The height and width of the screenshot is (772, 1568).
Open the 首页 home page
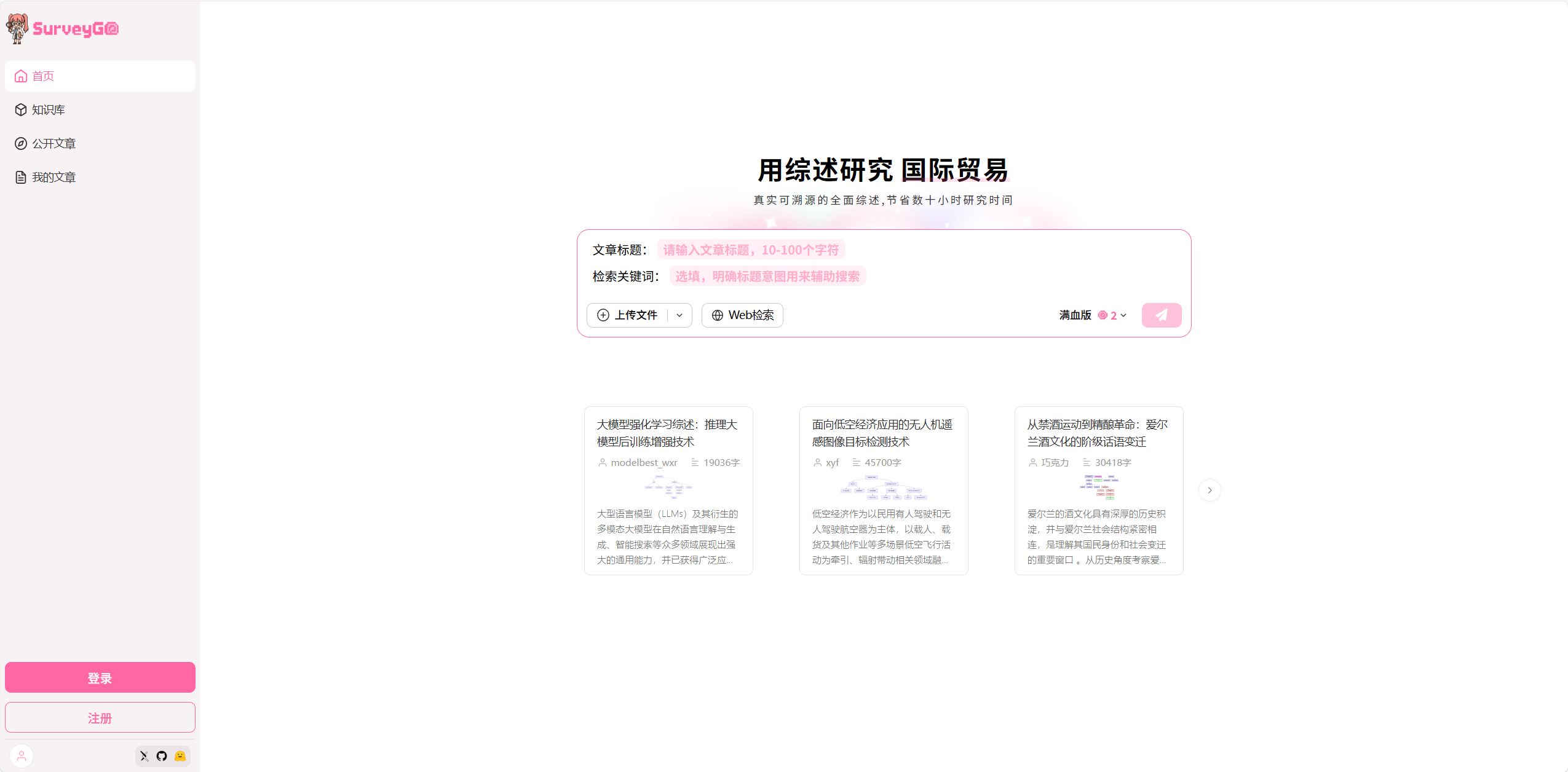pyautogui.click(x=100, y=76)
